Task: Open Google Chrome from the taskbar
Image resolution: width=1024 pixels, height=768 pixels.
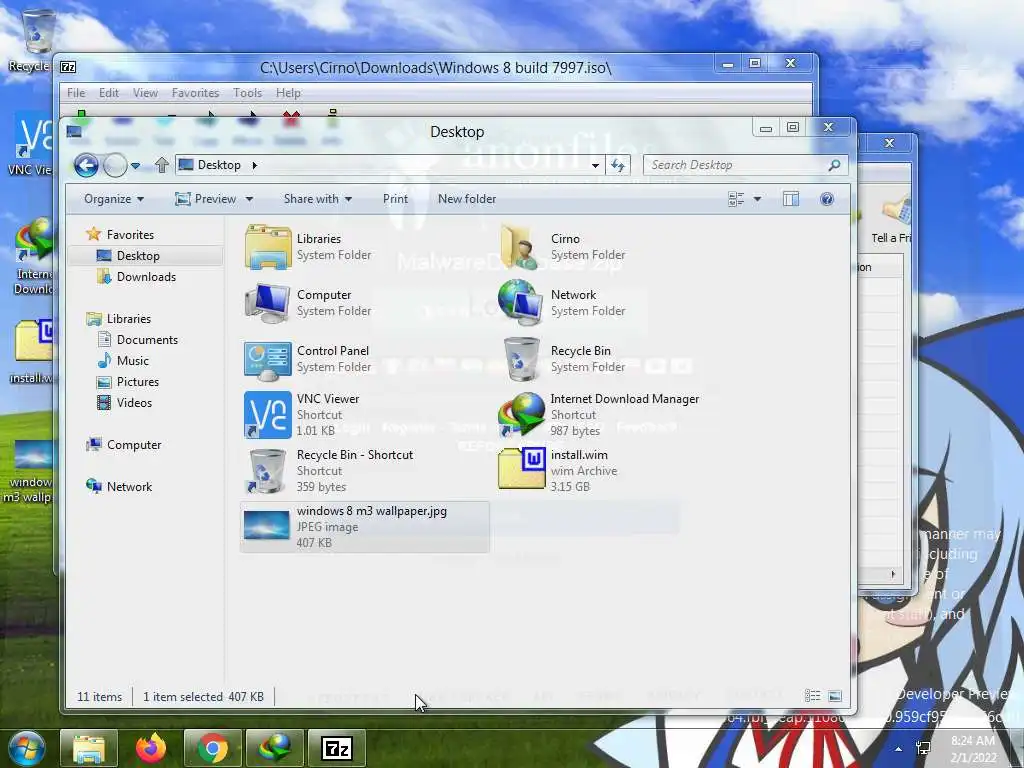Action: click(x=212, y=748)
